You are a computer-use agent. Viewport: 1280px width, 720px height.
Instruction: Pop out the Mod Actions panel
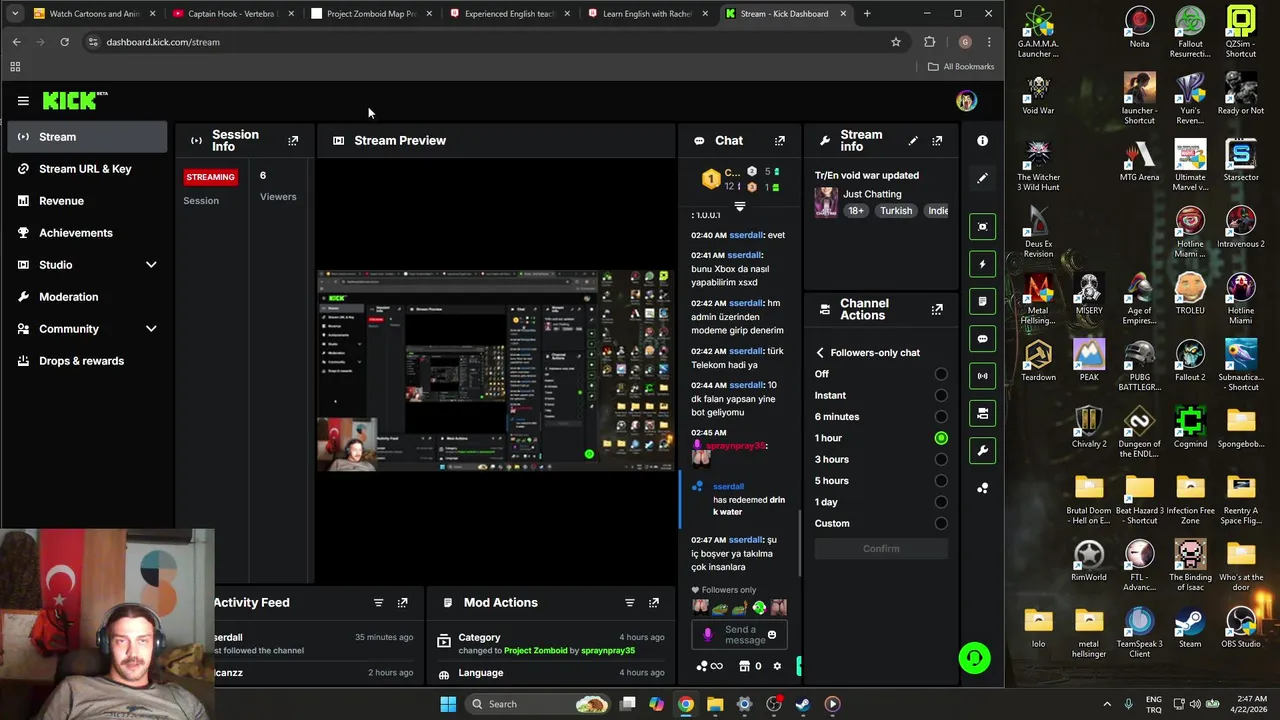pyautogui.click(x=653, y=603)
